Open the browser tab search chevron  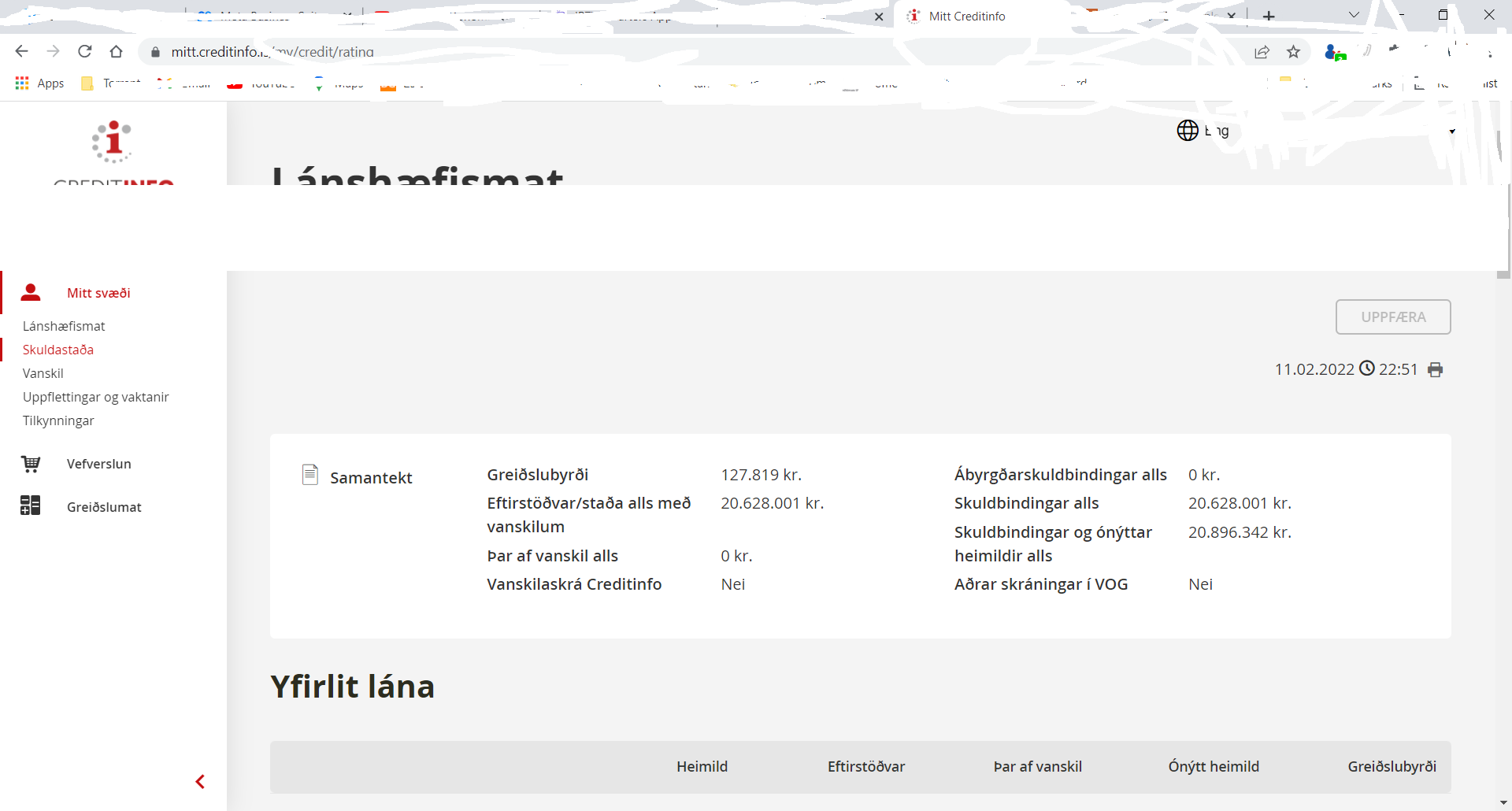click(1353, 15)
